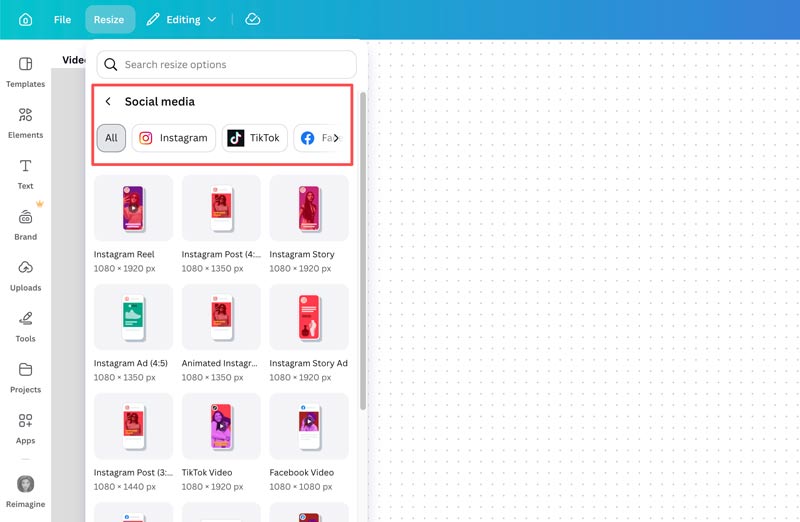800x522 pixels.
Task: Choose Instagram Story thumbnail
Action: click(x=309, y=208)
